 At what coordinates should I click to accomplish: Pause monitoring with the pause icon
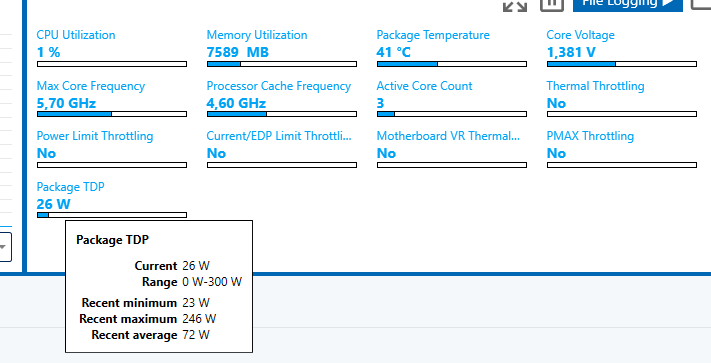(552, 5)
